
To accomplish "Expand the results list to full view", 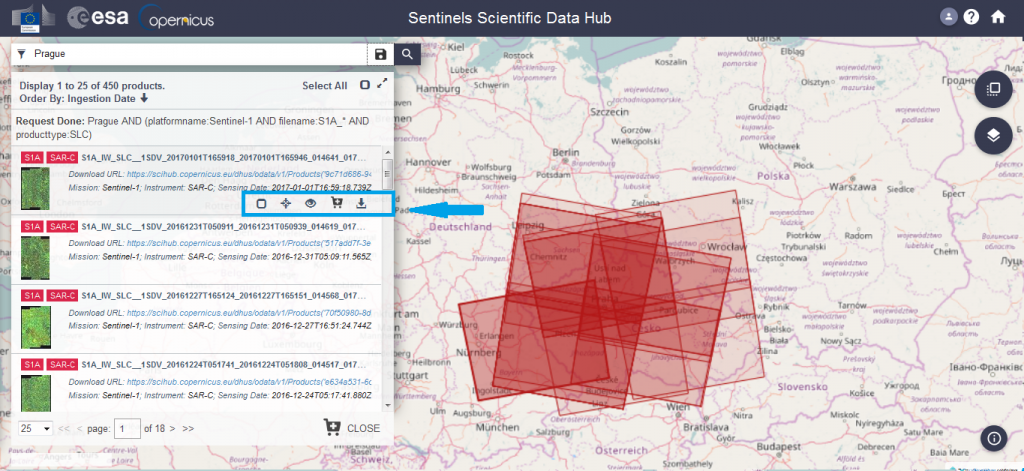I will tap(382, 84).
